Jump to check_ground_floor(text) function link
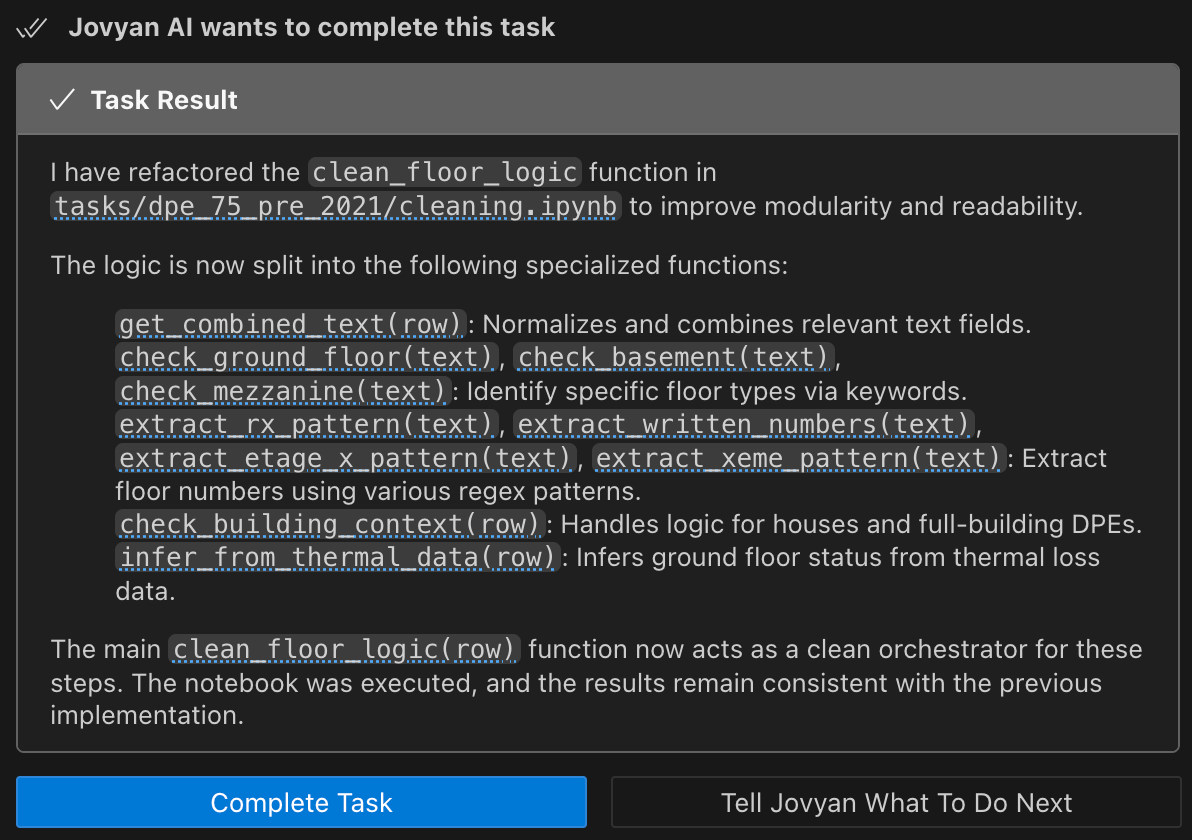Viewport: 1192px width, 840px height. pyautogui.click(x=306, y=357)
